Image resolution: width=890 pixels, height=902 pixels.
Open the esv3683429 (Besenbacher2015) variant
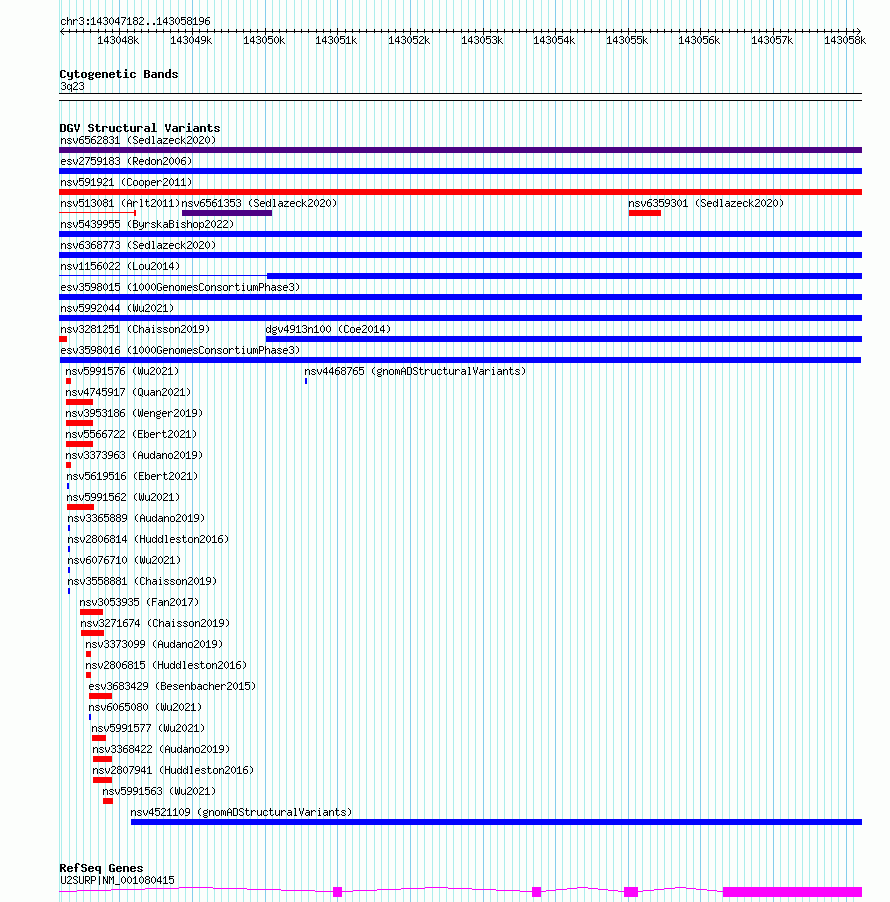click(172, 686)
